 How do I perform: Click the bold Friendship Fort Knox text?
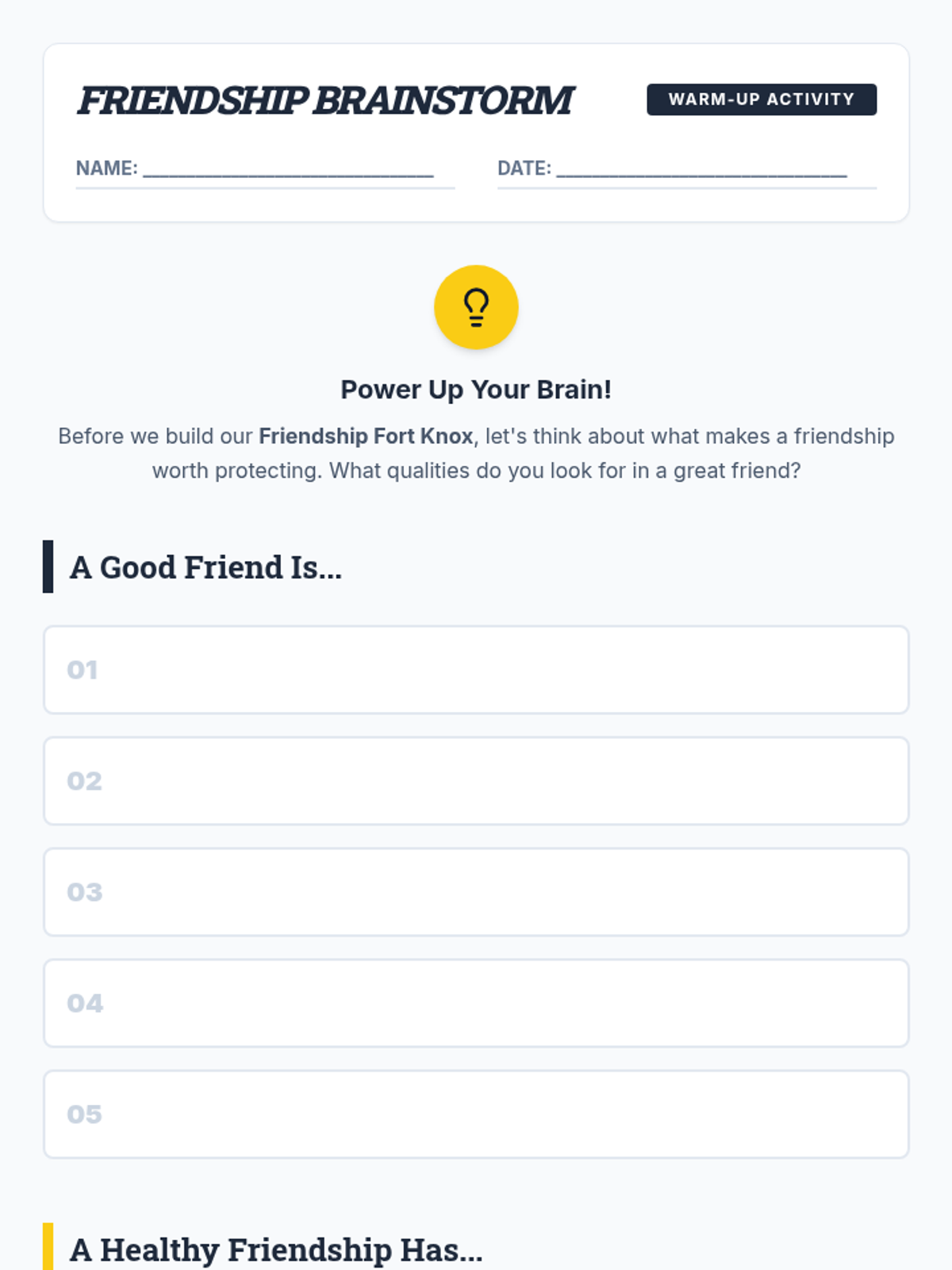point(366,436)
